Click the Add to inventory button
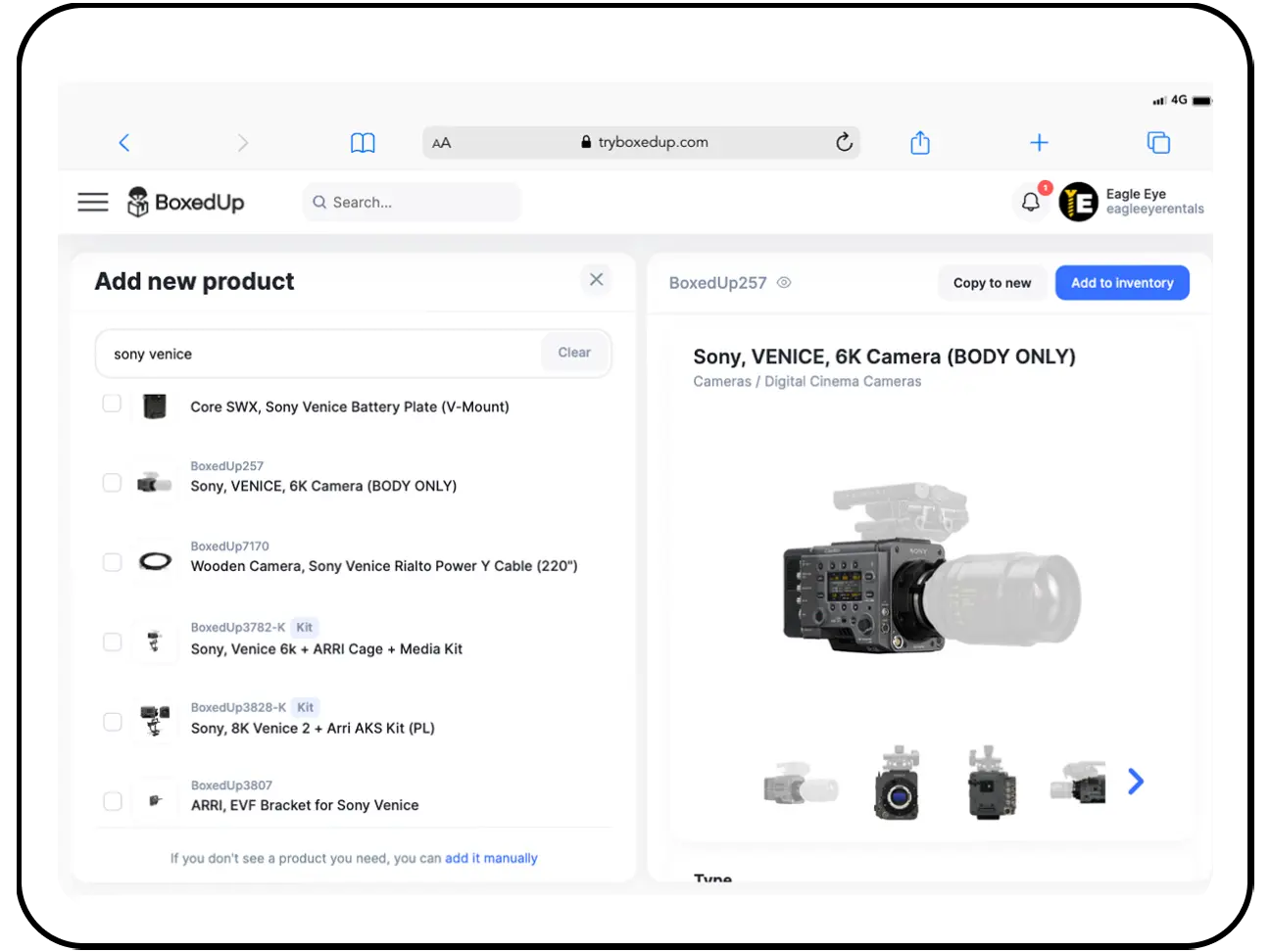The width and height of the screenshot is (1270, 952). click(x=1121, y=282)
